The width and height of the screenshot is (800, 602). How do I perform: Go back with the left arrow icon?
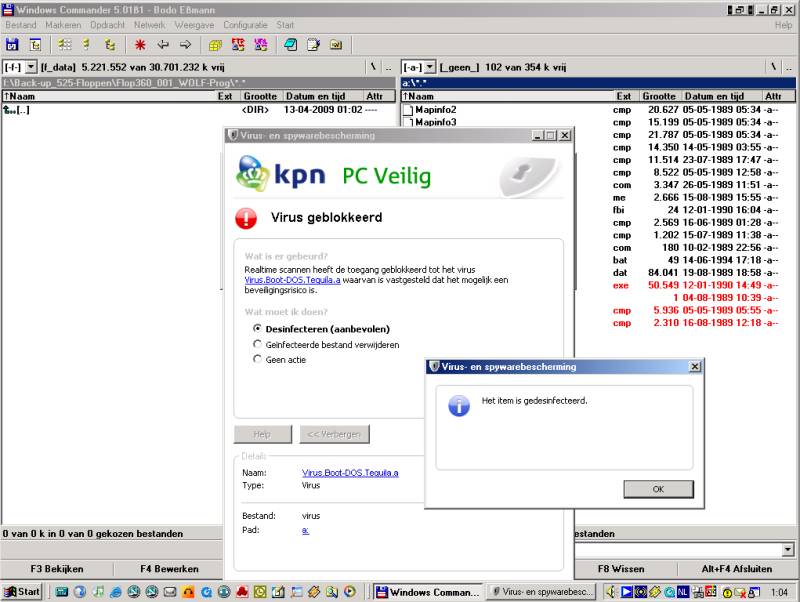click(163, 45)
